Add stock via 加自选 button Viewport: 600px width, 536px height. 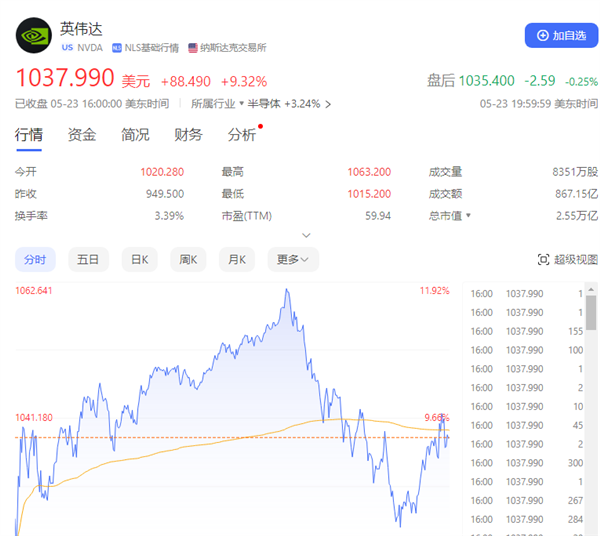[x=561, y=36]
